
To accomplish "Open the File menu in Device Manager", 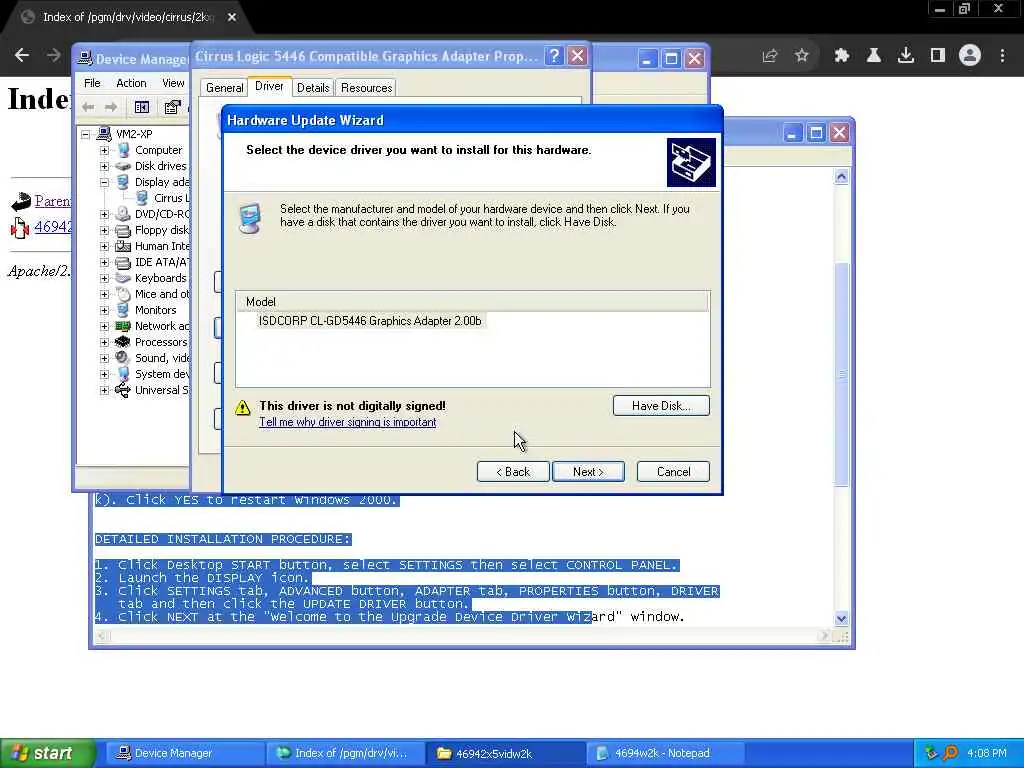I will pyautogui.click(x=92, y=83).
